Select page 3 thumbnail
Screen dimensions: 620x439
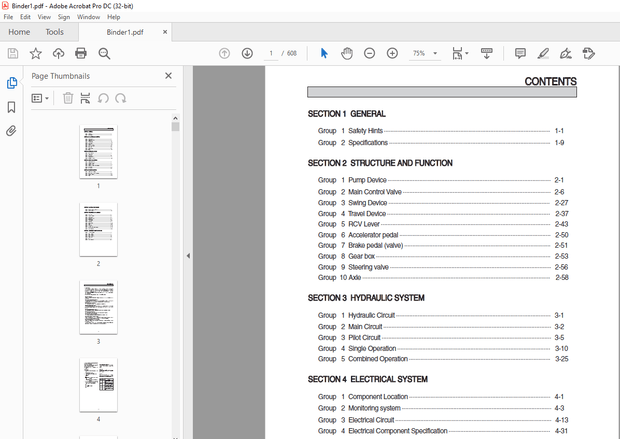[98, 307]
